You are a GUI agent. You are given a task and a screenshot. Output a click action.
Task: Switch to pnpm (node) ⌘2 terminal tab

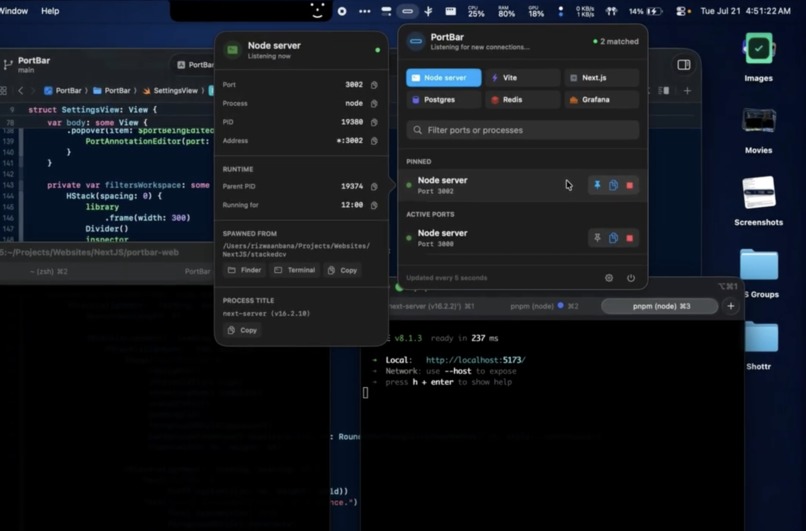pos(544,306)
